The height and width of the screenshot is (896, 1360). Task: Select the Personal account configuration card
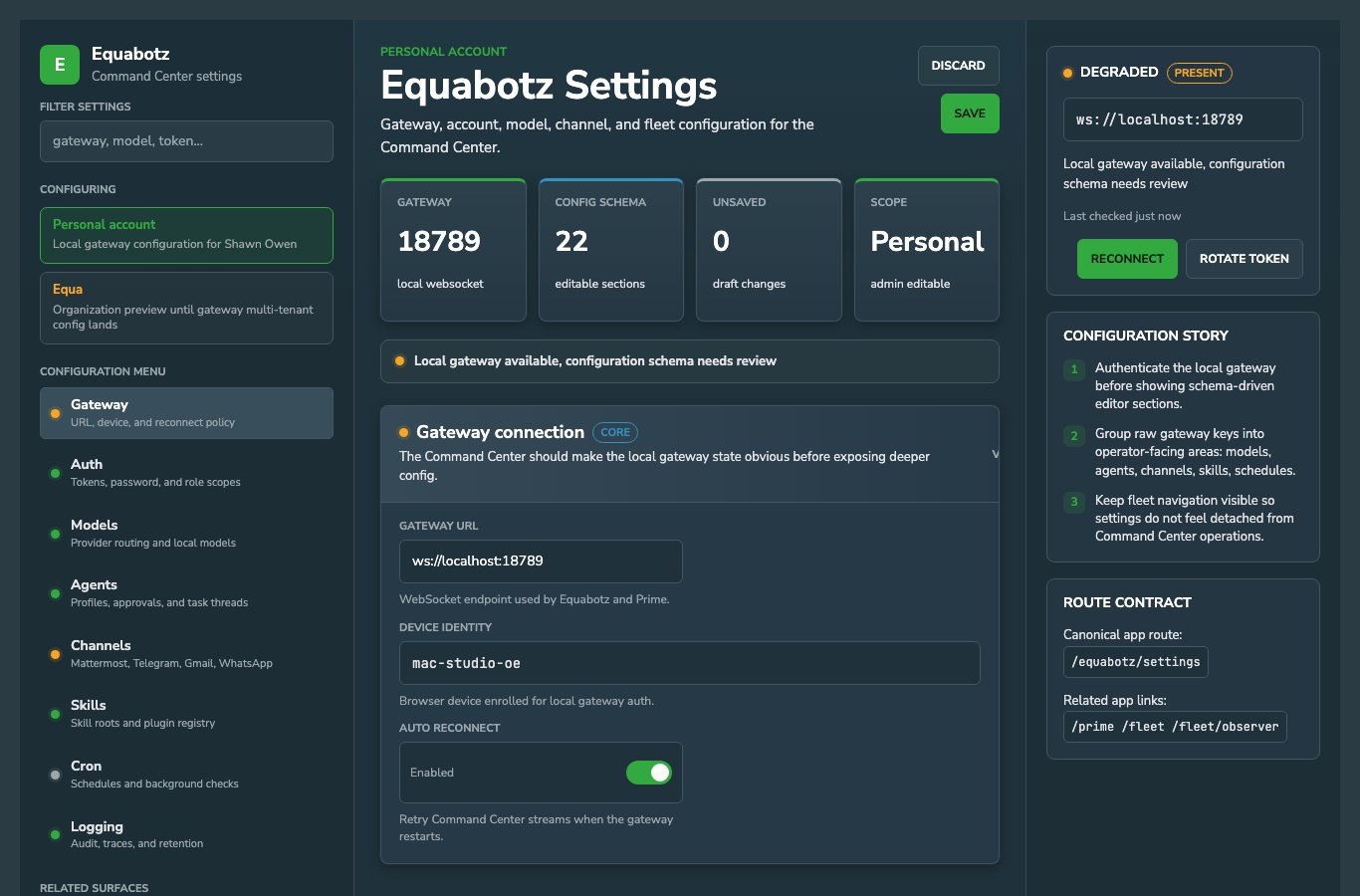[186, 235]
